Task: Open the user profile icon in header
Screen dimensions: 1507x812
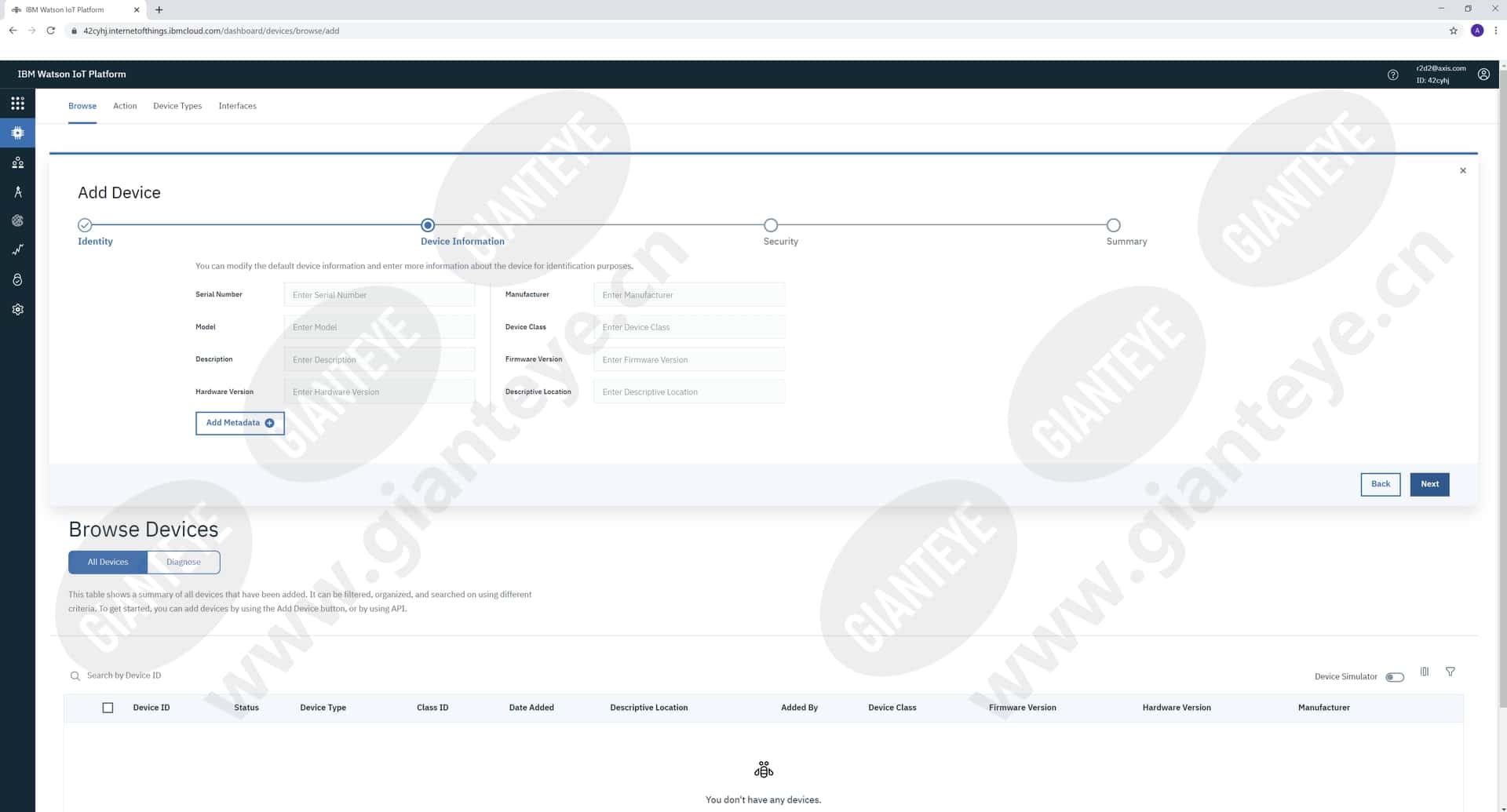Action: [x=1483, y=75]
